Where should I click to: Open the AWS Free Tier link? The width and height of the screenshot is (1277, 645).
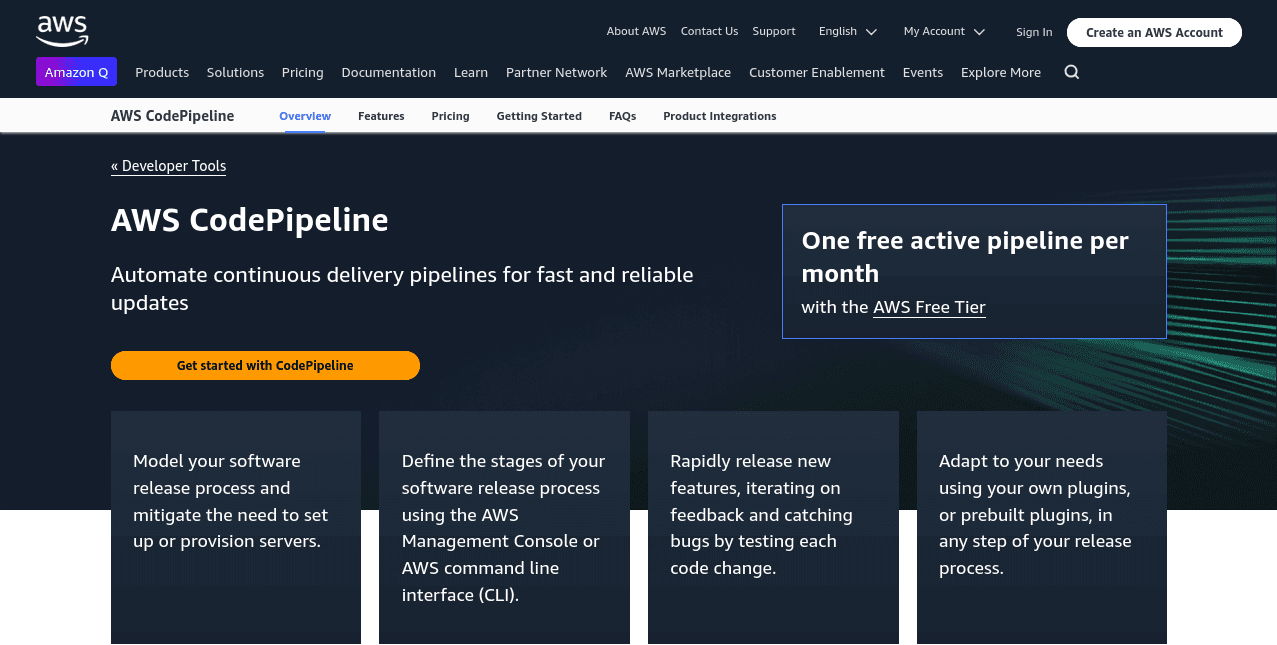point(929,307)
